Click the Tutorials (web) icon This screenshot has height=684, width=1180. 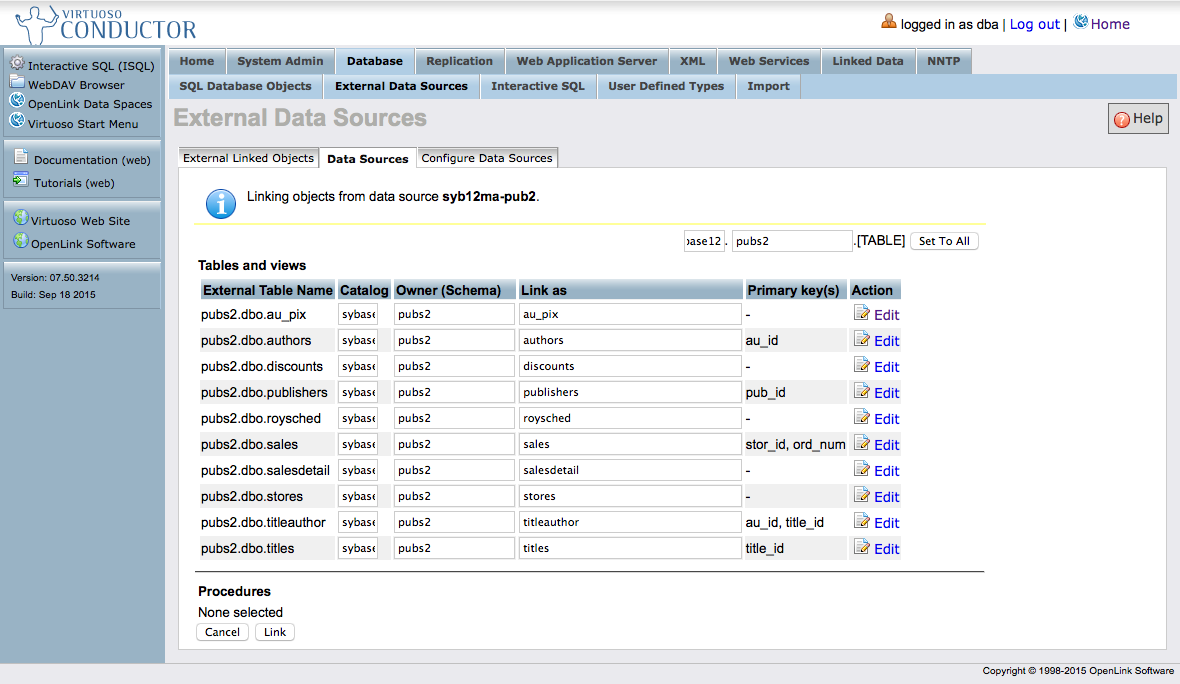tap(20, 181)
